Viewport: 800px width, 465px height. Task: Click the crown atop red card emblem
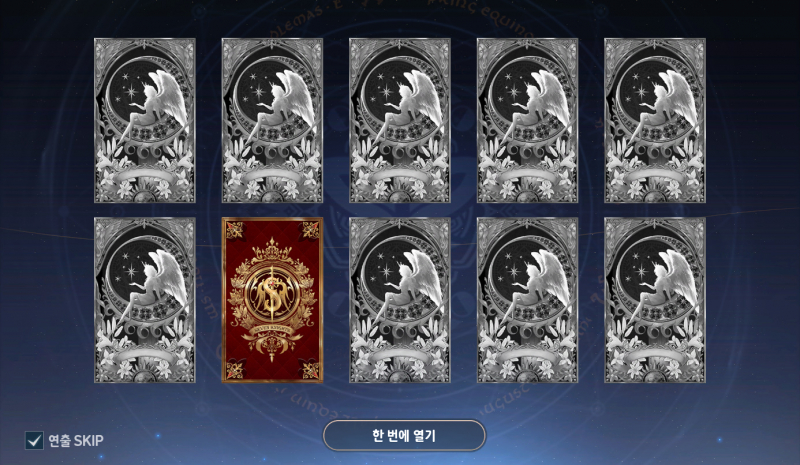(x=272, y=251)
